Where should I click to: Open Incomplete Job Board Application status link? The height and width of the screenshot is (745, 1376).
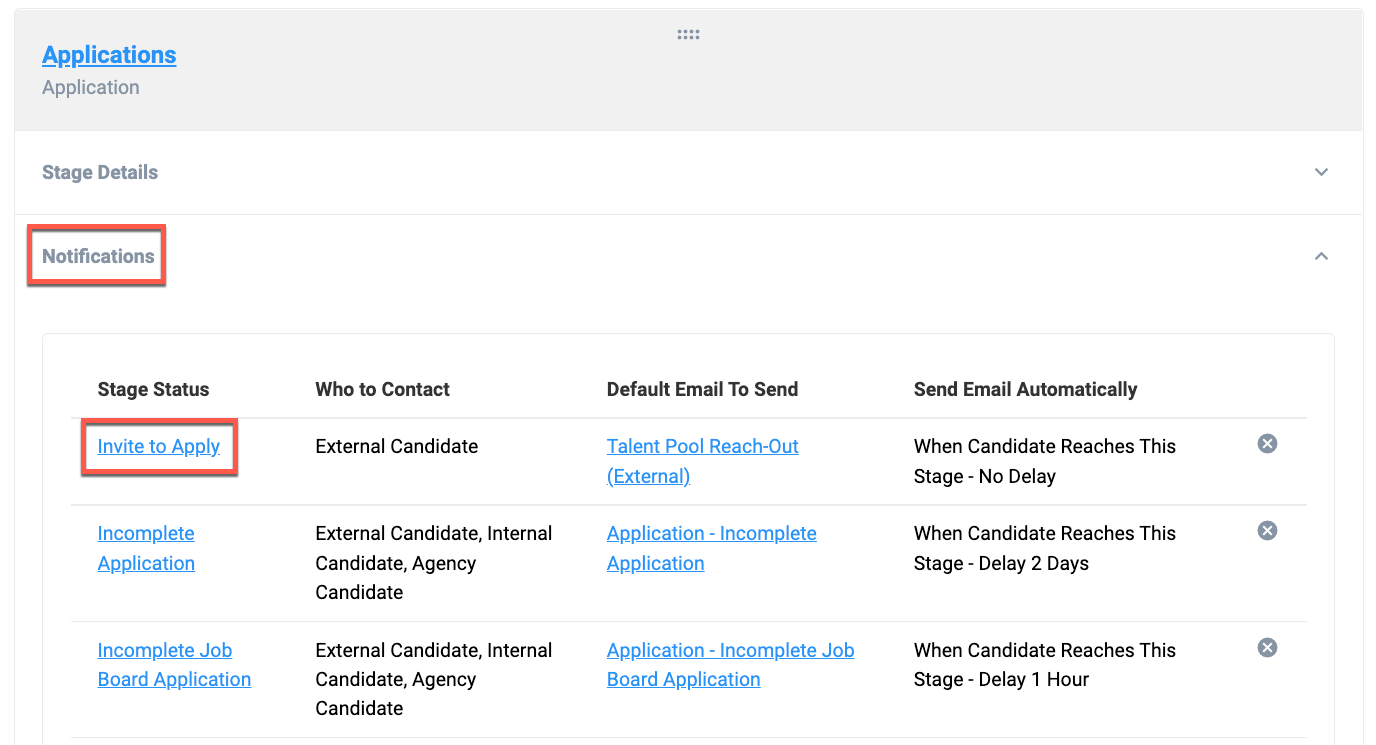pyautogui.click(x=174, y=665)
